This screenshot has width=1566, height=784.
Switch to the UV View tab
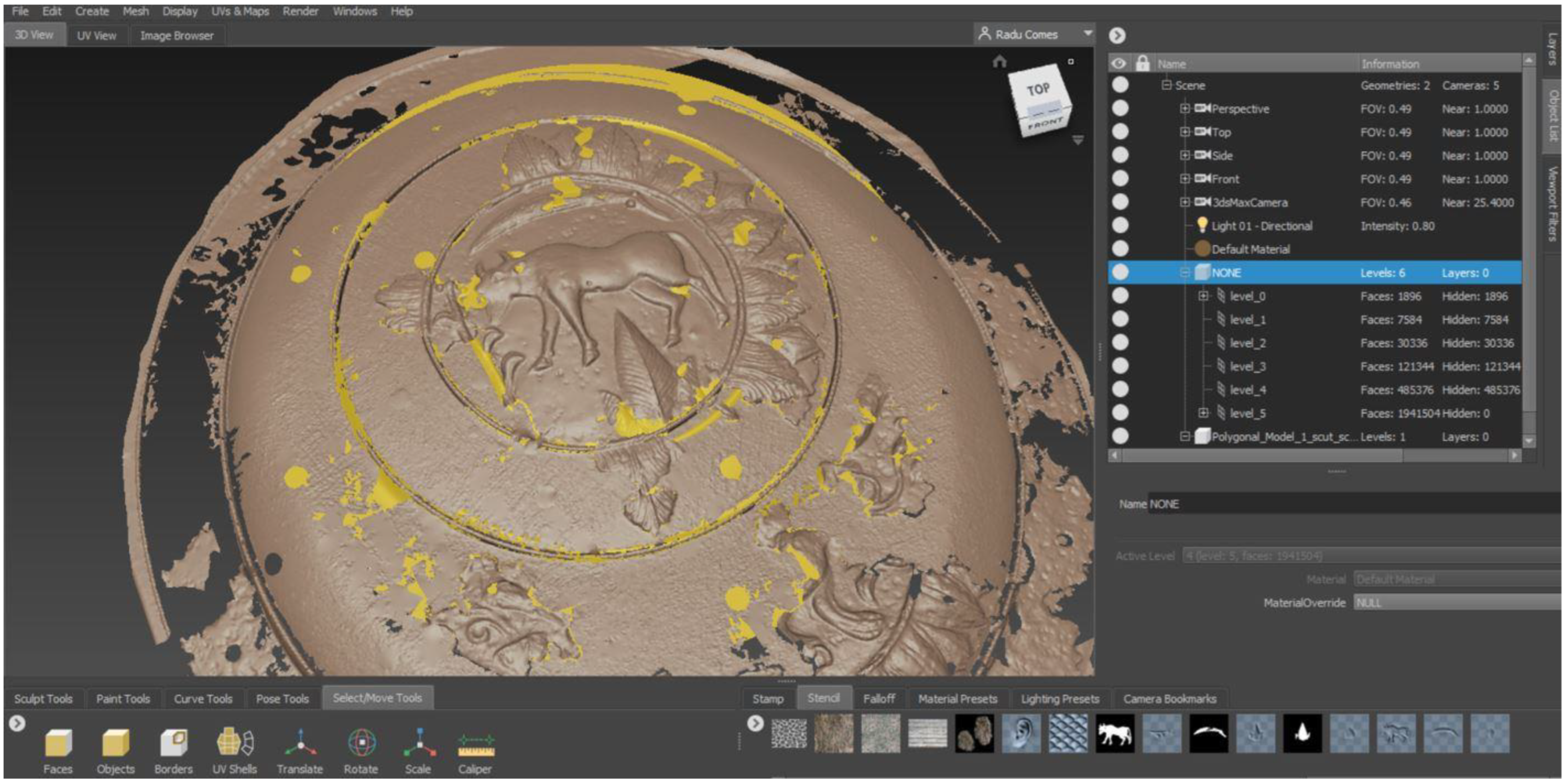tap(96, 35)
